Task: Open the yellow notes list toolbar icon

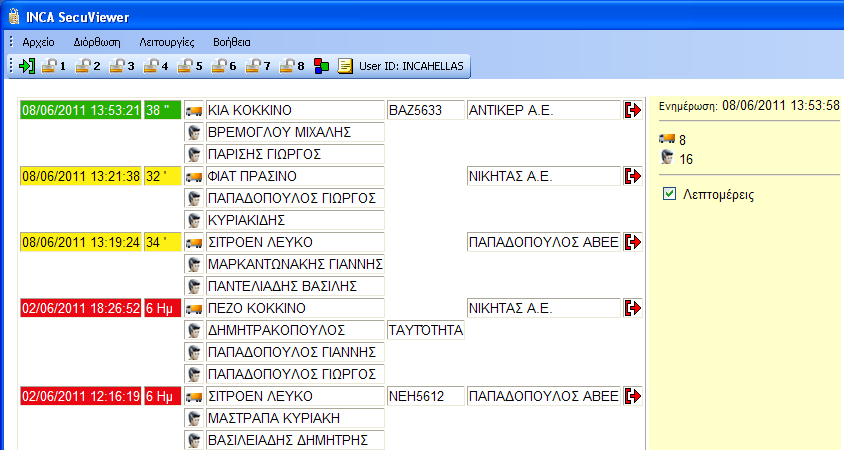Action: click(345, 66)
